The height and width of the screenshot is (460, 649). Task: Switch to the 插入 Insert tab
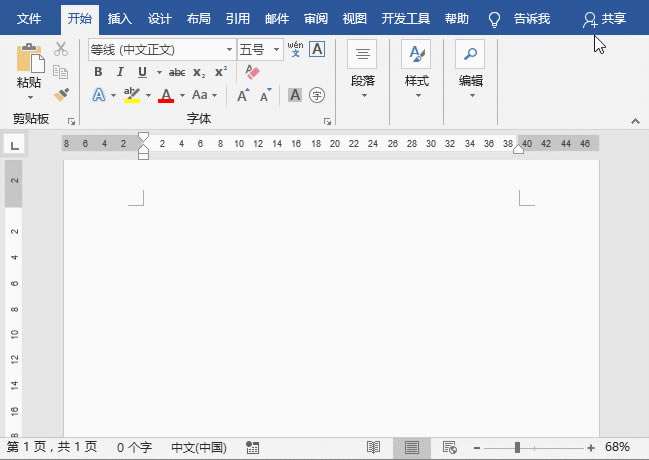pos(120,19)
